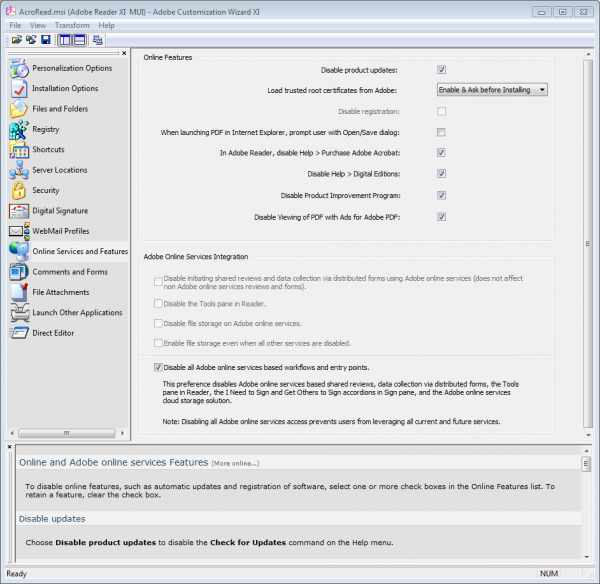This screenshot has width=600, height=584.
Task: Click the Disable initiating shared reviews checkbox
Action: pyautogui.click(x=158, y=282)
